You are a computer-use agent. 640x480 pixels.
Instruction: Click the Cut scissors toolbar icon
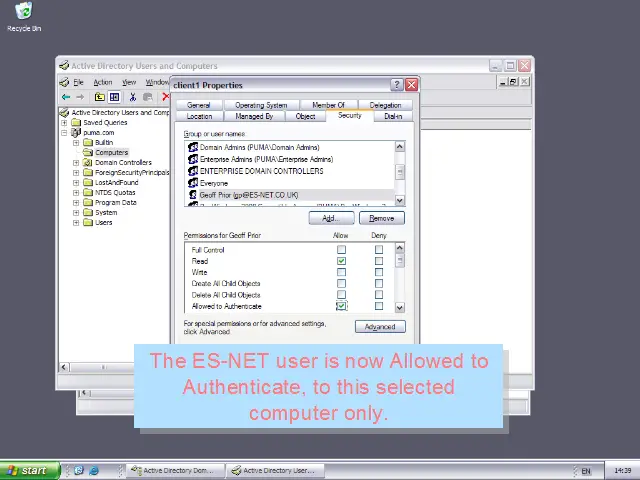pos(132,97)
